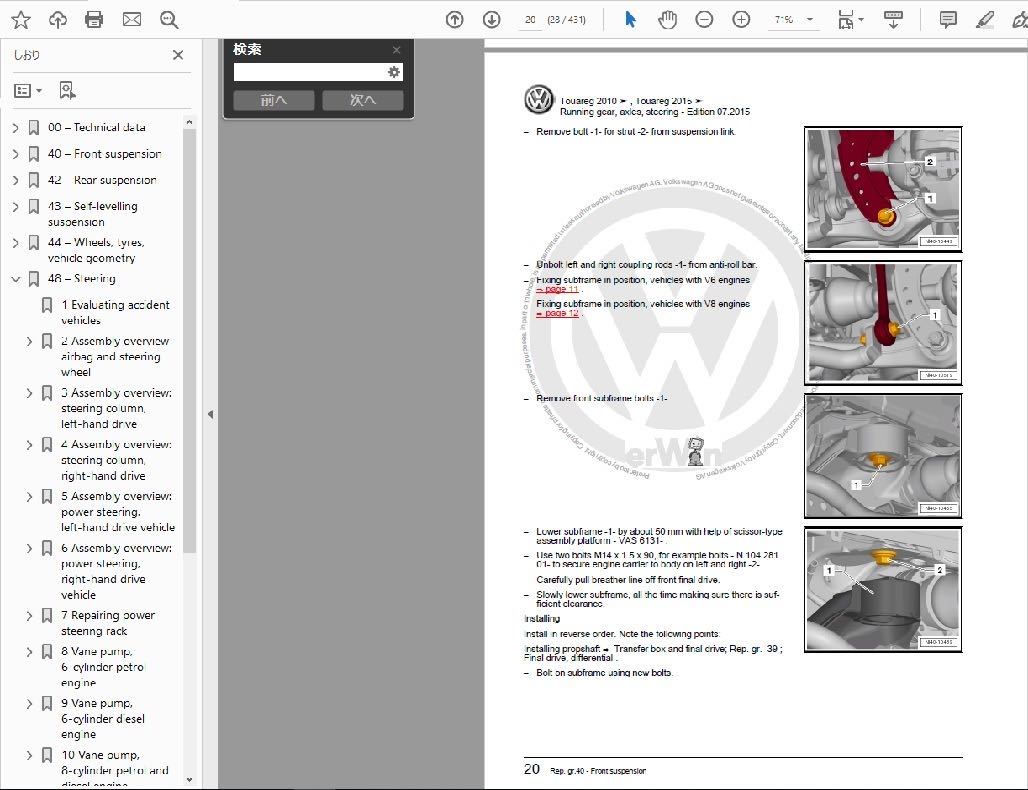This screenshot has height=790, width=1028.
Task: Expand 10 Vane pump 8-cylinder bookmark
Action: (x=30, y=756)
